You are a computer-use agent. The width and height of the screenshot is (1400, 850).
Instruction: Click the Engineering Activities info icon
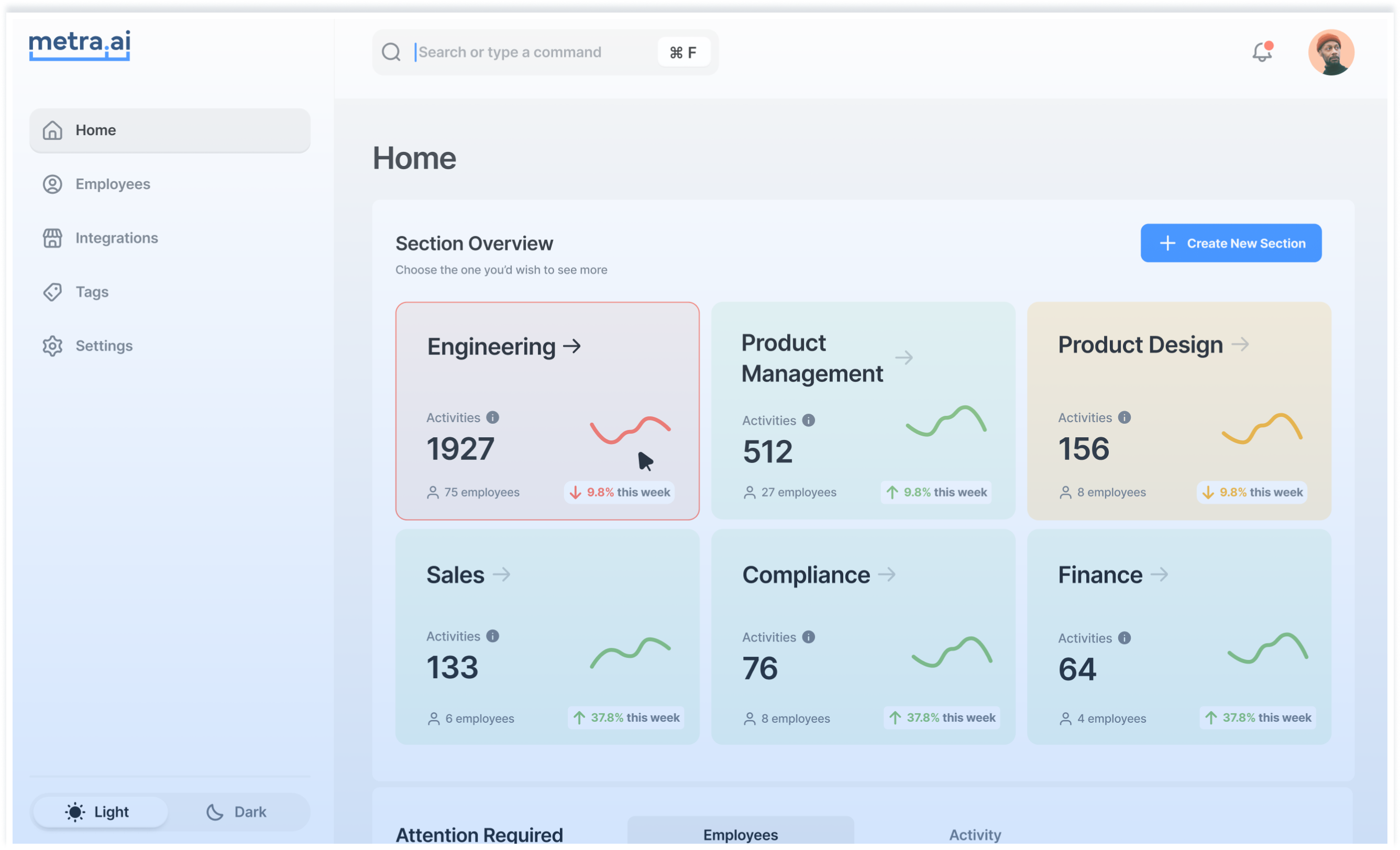493,417
